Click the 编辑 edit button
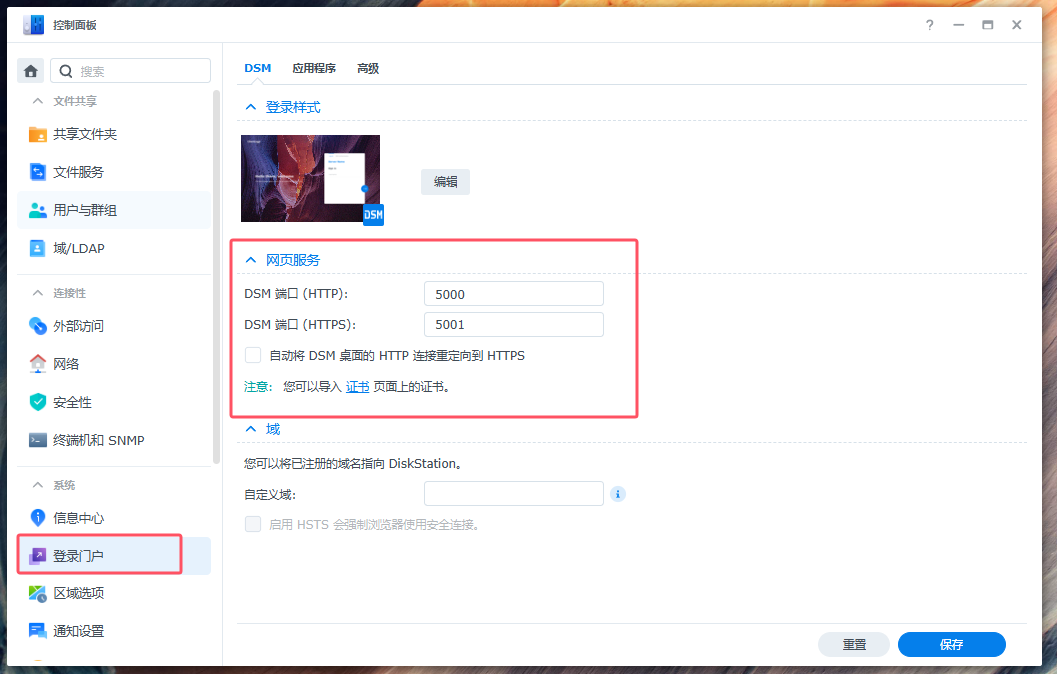 coord(445,182)
